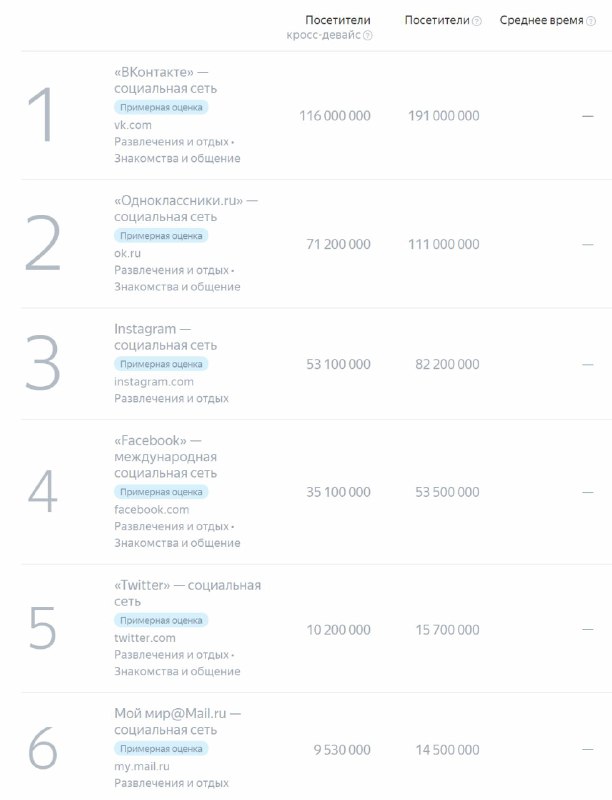Image resolution: width=612 pixels, height=800 pixels.
Task: Click the facebook.com domain link
Action: coord(151,510)
